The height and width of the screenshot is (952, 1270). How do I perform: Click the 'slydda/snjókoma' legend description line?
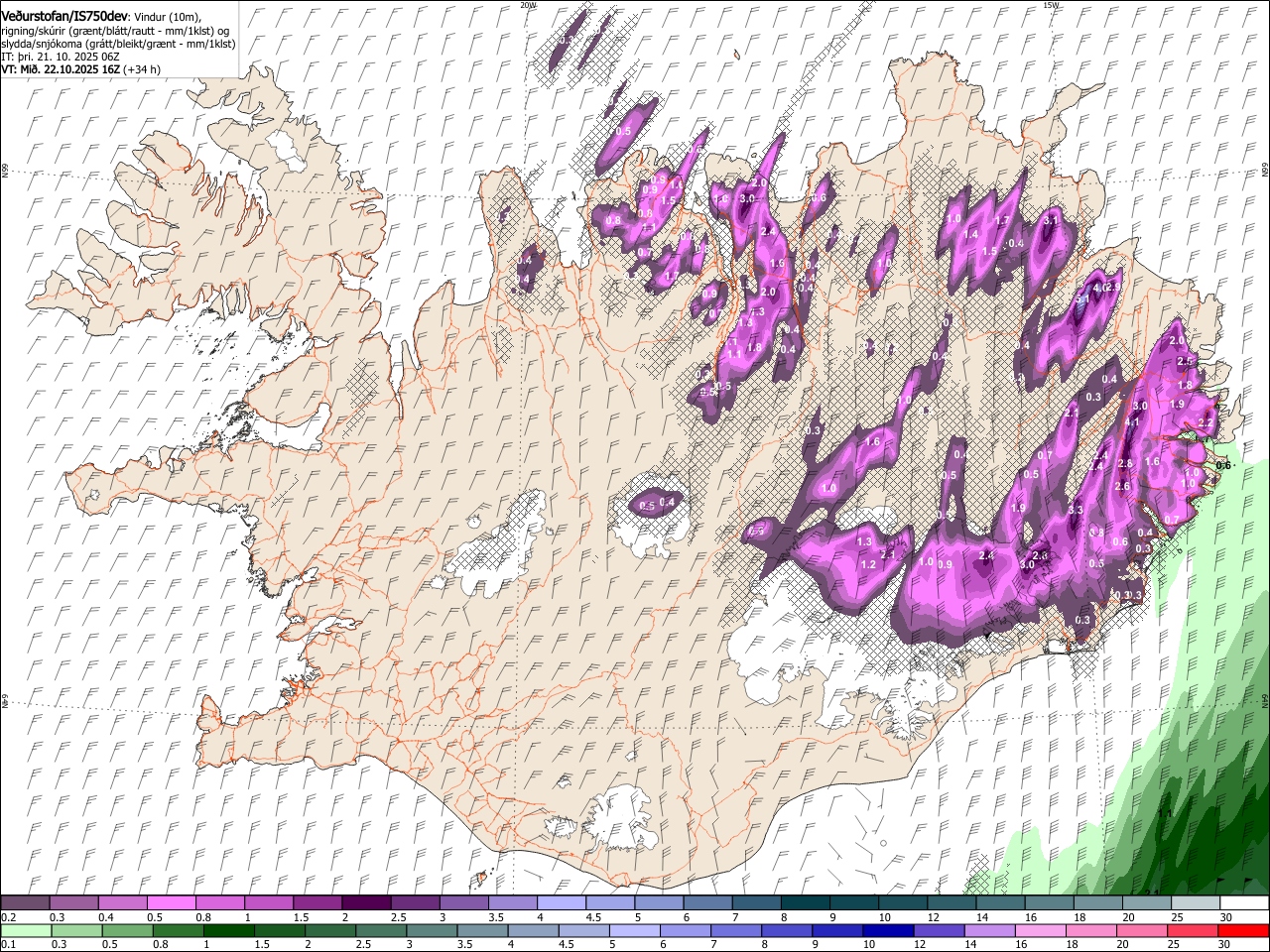coord(118,44)
